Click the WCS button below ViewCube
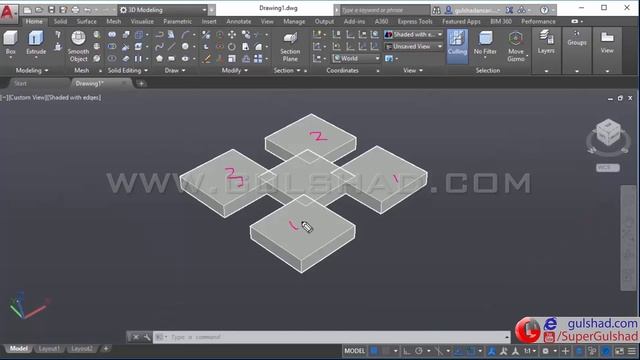Screen dimensions: 640x360 [x=608, y=168]
